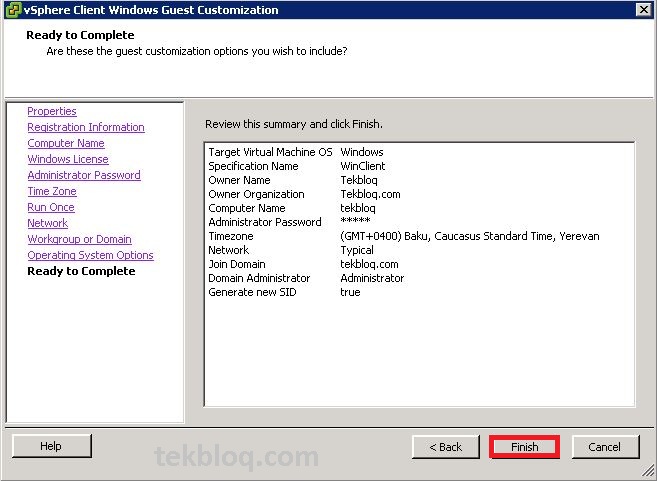This screenshot has height=481, width=657.
Task: Open the Run Once step
Action: [51, 207]
